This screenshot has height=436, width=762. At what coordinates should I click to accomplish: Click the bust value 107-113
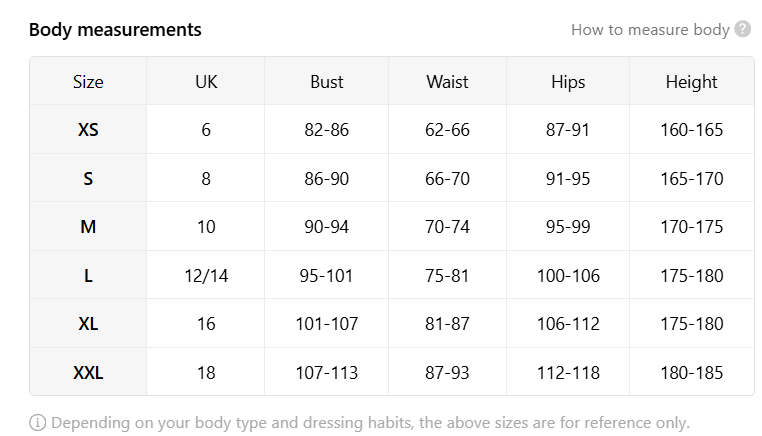click(327, 373)
